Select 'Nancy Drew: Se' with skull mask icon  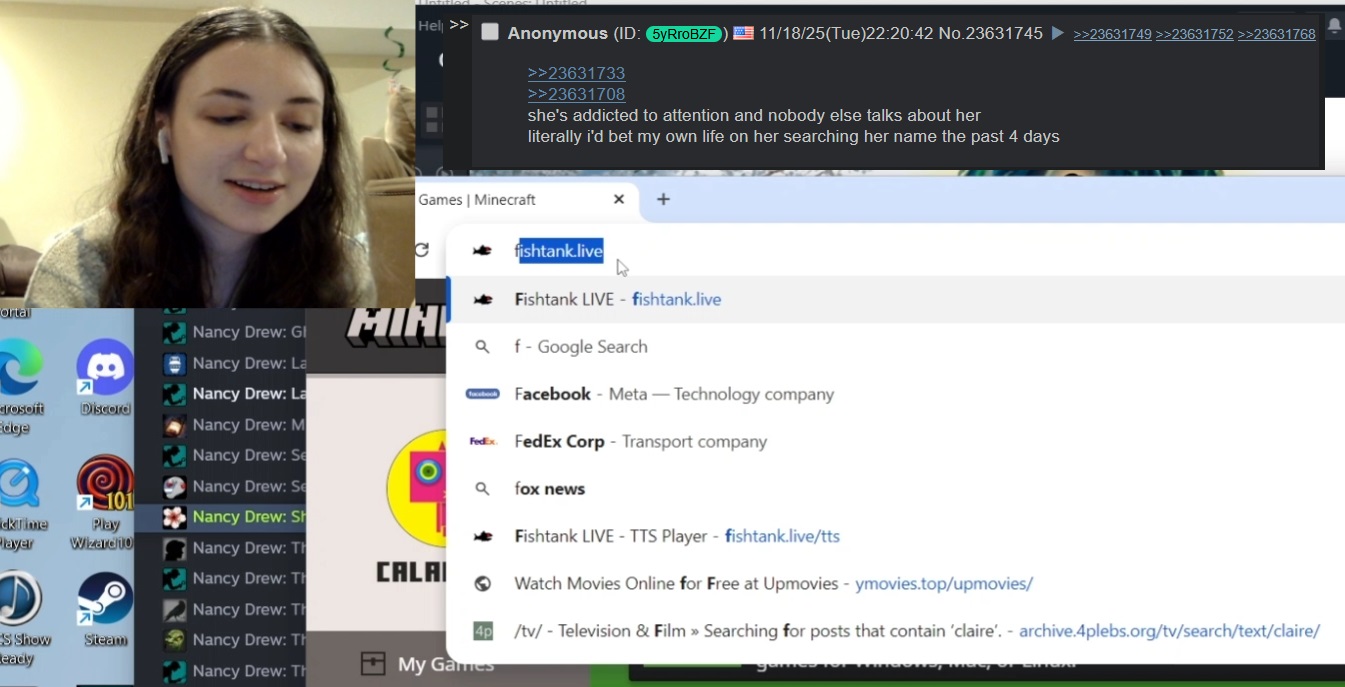tap(235, 486)
